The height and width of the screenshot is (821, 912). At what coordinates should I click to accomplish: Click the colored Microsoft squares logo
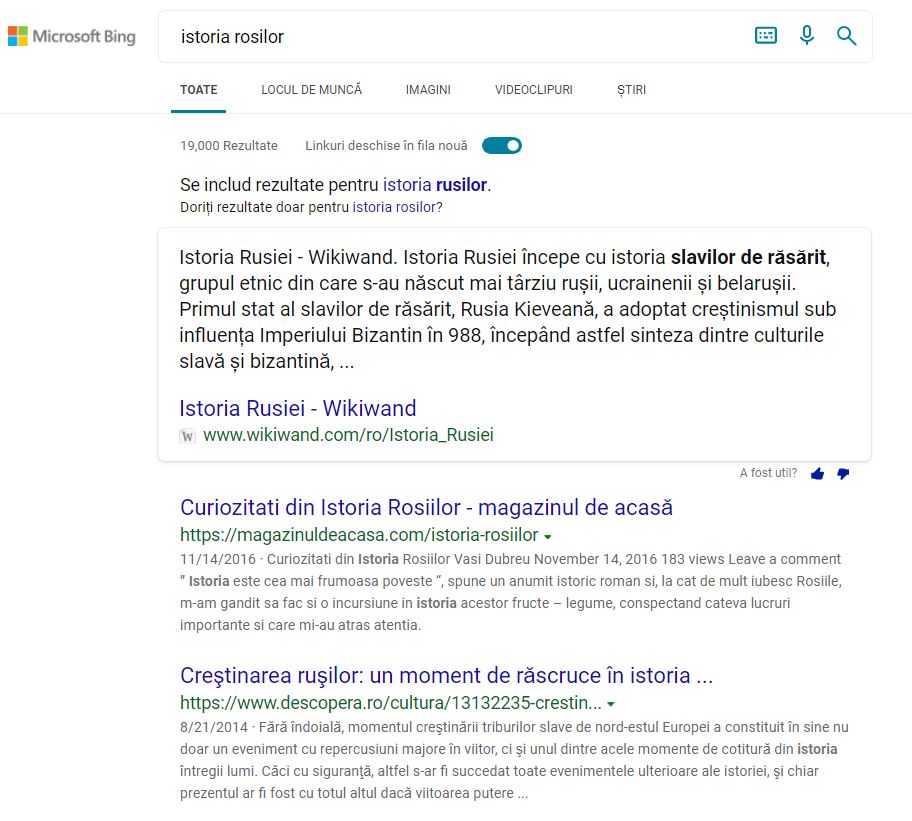coord(18,36)
